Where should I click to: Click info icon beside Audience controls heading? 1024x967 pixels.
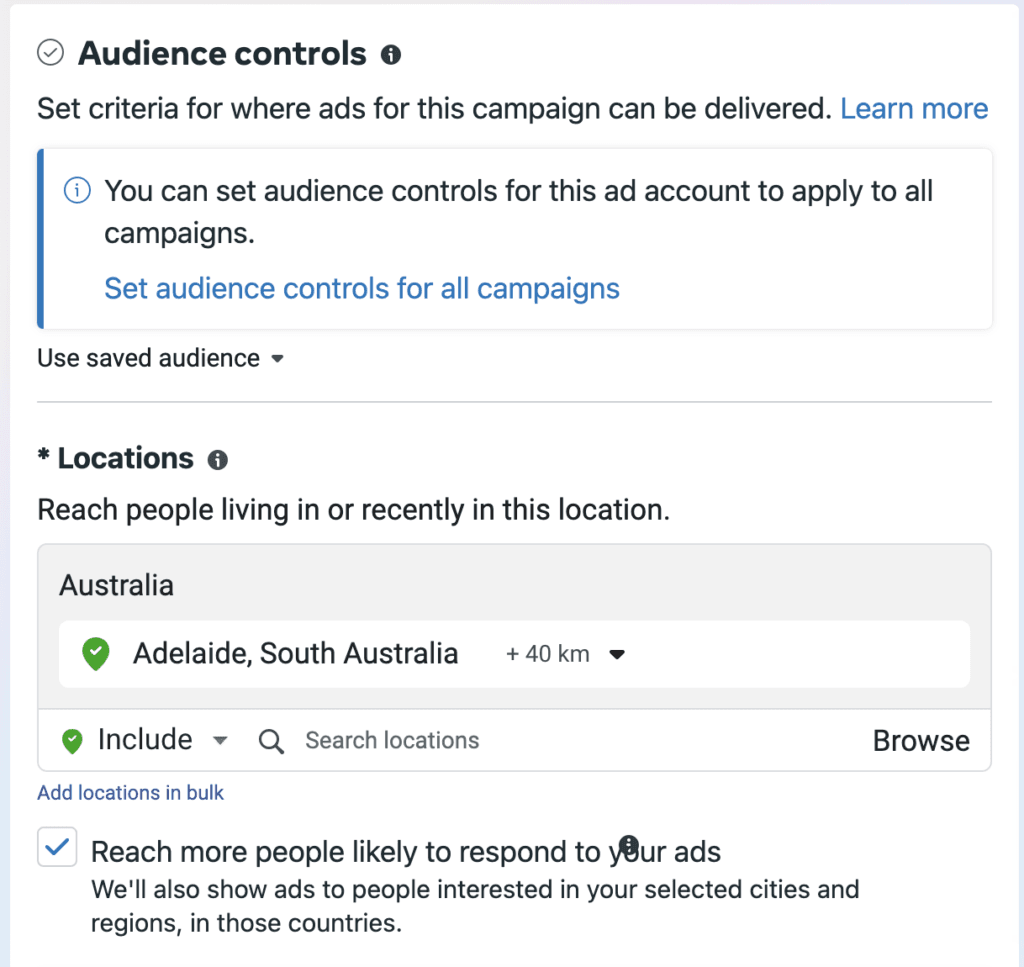(391, 54)
